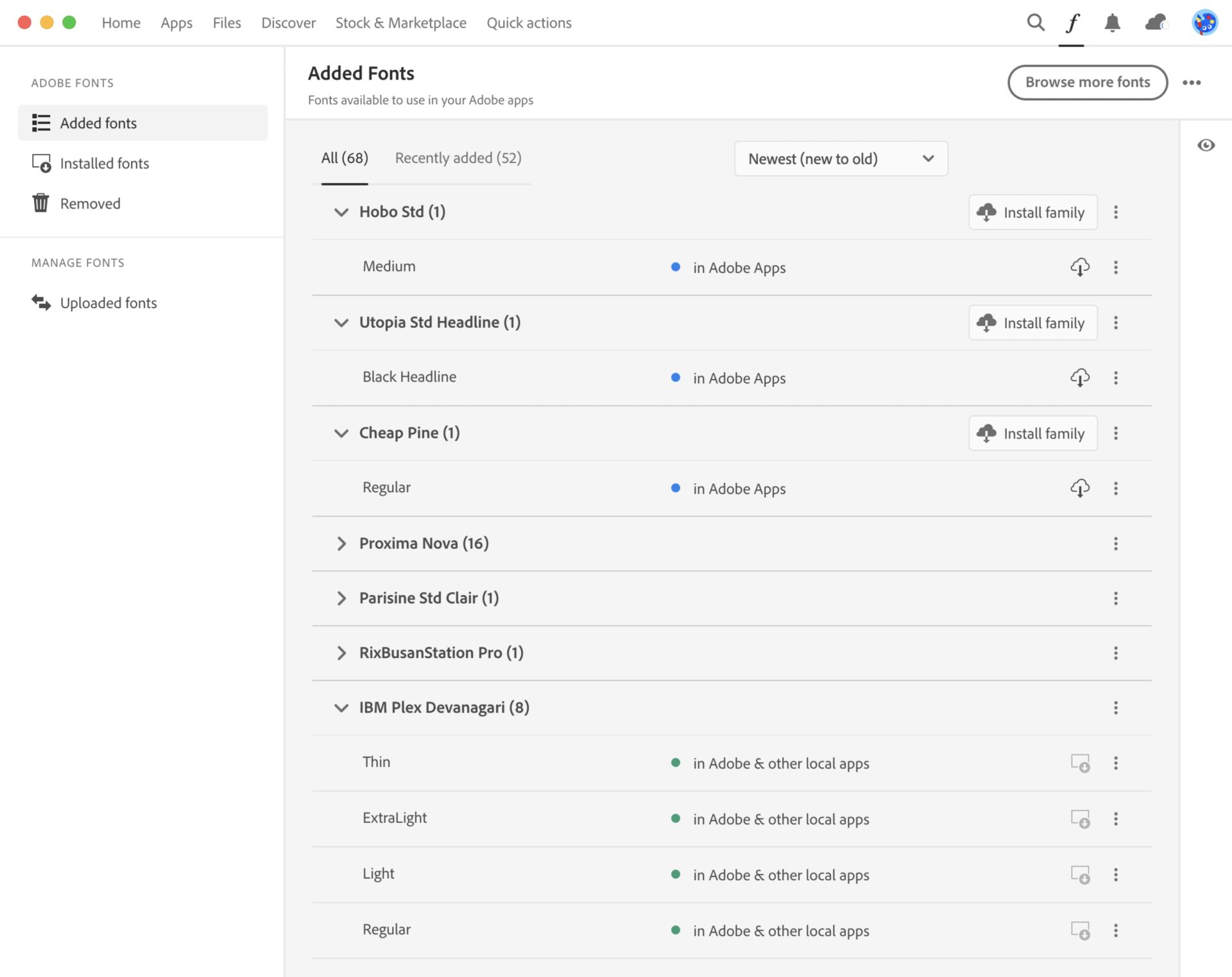Screen dimensions: 1232x977
Task: Expand the RixBusanStation Pro font family
Action: pos(341,652)
